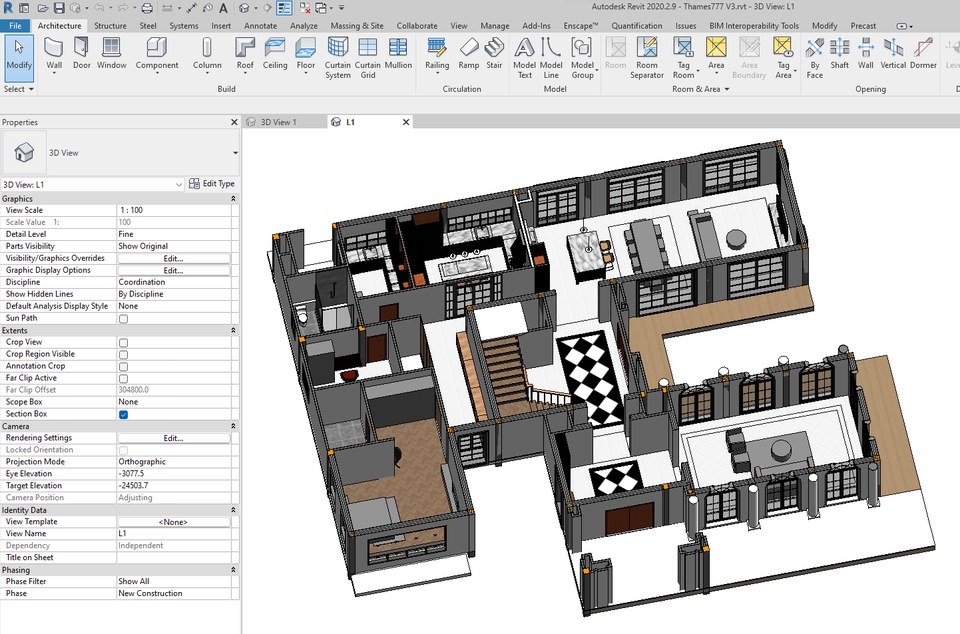Screen dimensions: 960x634
Task: Enable the Sun Path checkbox
Action: tap(123, 319)
